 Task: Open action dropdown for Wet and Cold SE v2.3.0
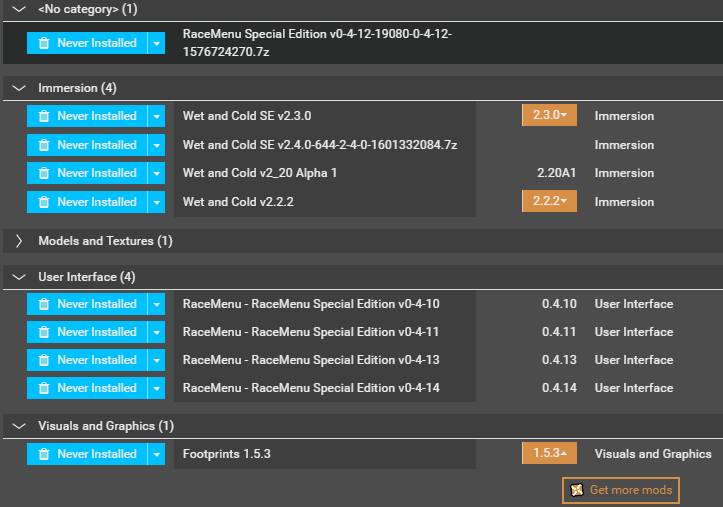tap(156, 116)
